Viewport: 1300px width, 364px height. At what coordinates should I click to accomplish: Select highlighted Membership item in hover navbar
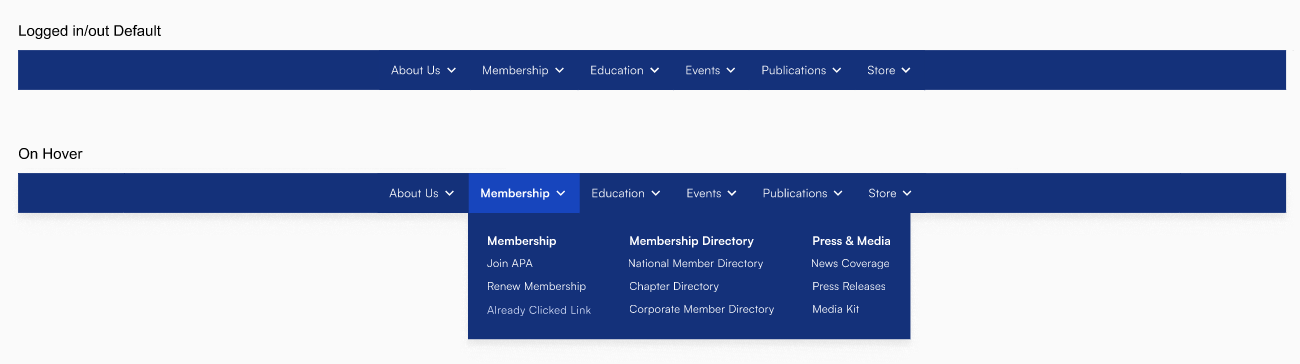(x=524, y=193)
